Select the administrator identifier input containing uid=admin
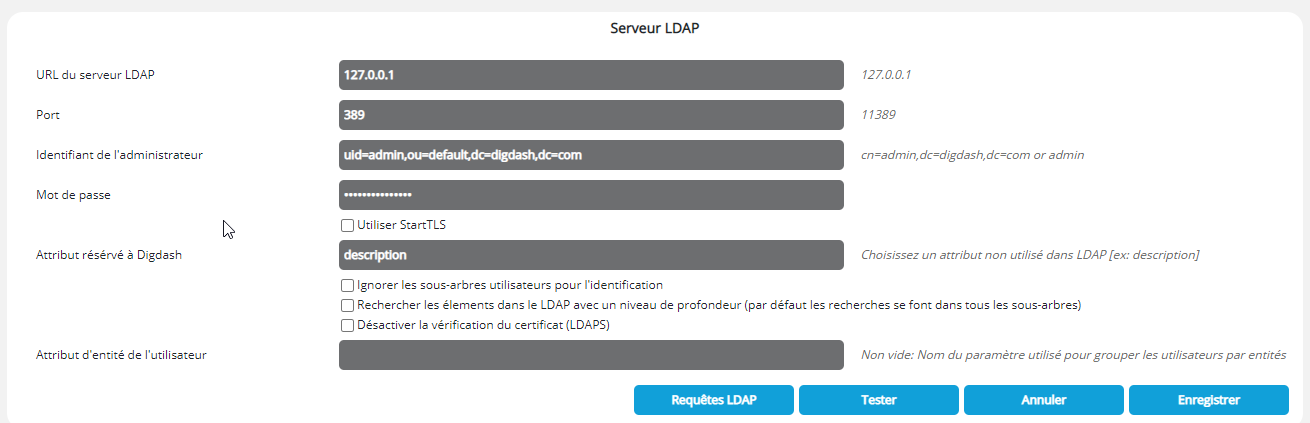Viewport: 1310px width, 423px height. [591, 155]
